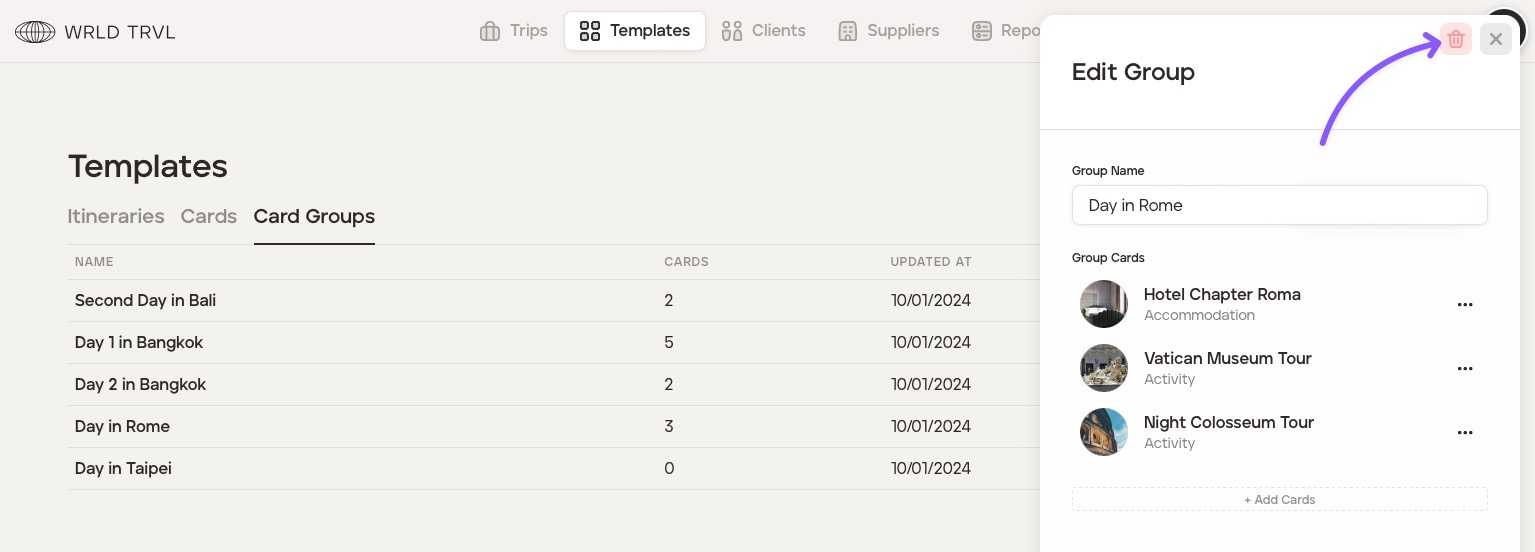Viewport: 1535px width, 552px height.
Task: Open the Day in Taipei row
Action: (123, 468)
